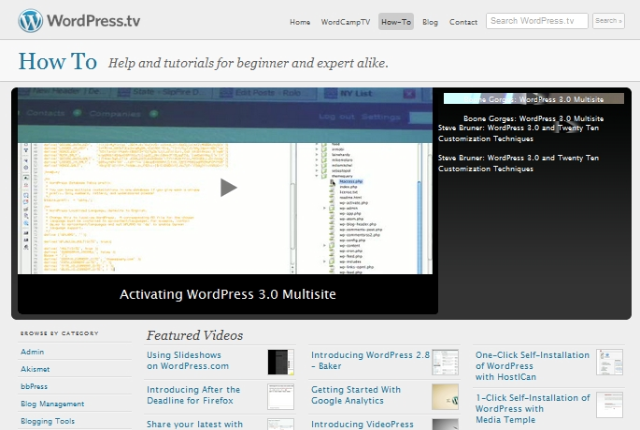Open Introducing VideoPress video link
Image resolution: width=640 pixels, height=430 pixels.
click(362, 424)
